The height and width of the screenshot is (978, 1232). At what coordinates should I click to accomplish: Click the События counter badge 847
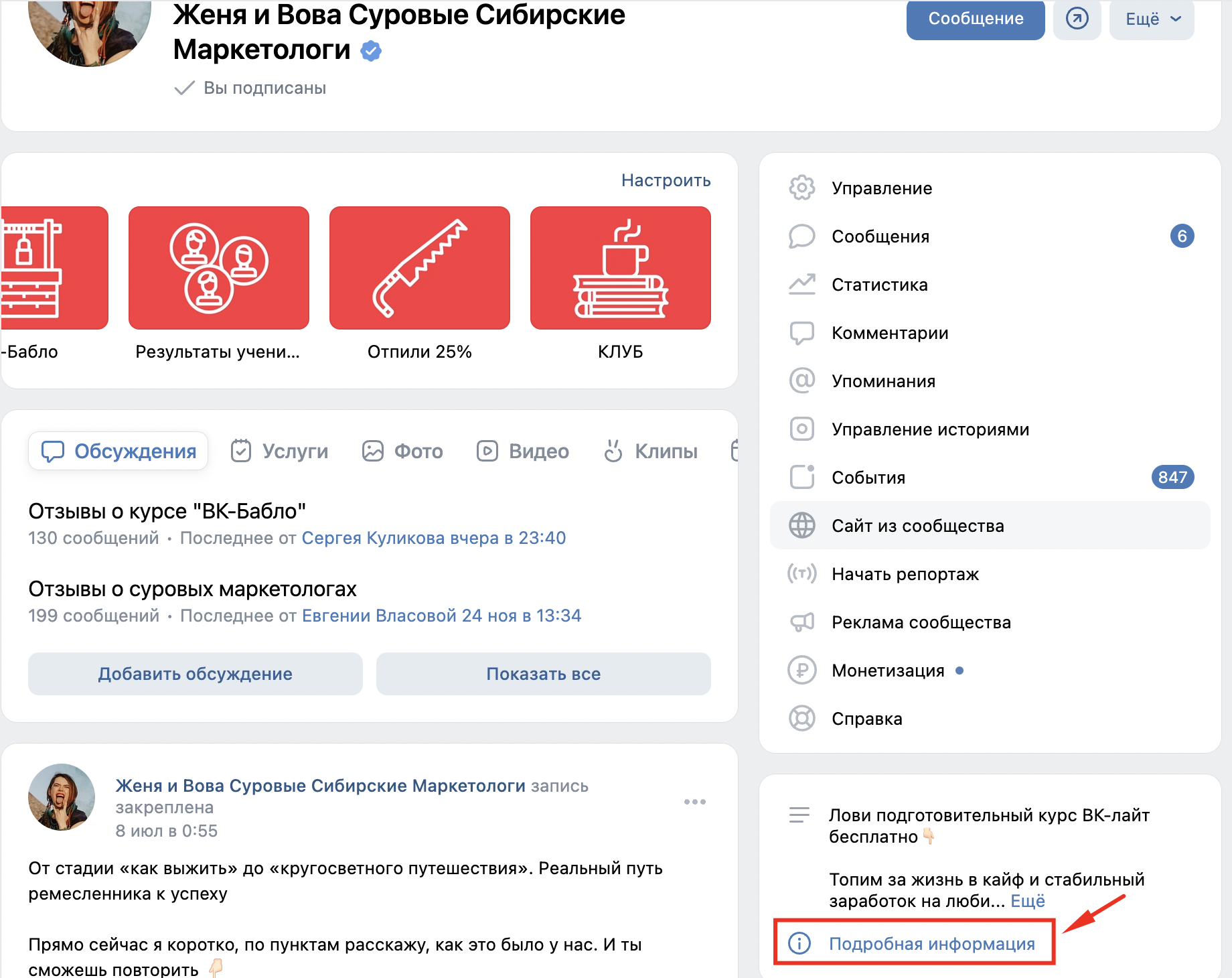pyautogui.click(x=1172, y=478)
